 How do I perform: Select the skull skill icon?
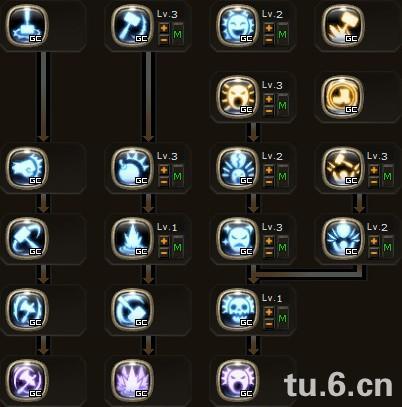238,309
